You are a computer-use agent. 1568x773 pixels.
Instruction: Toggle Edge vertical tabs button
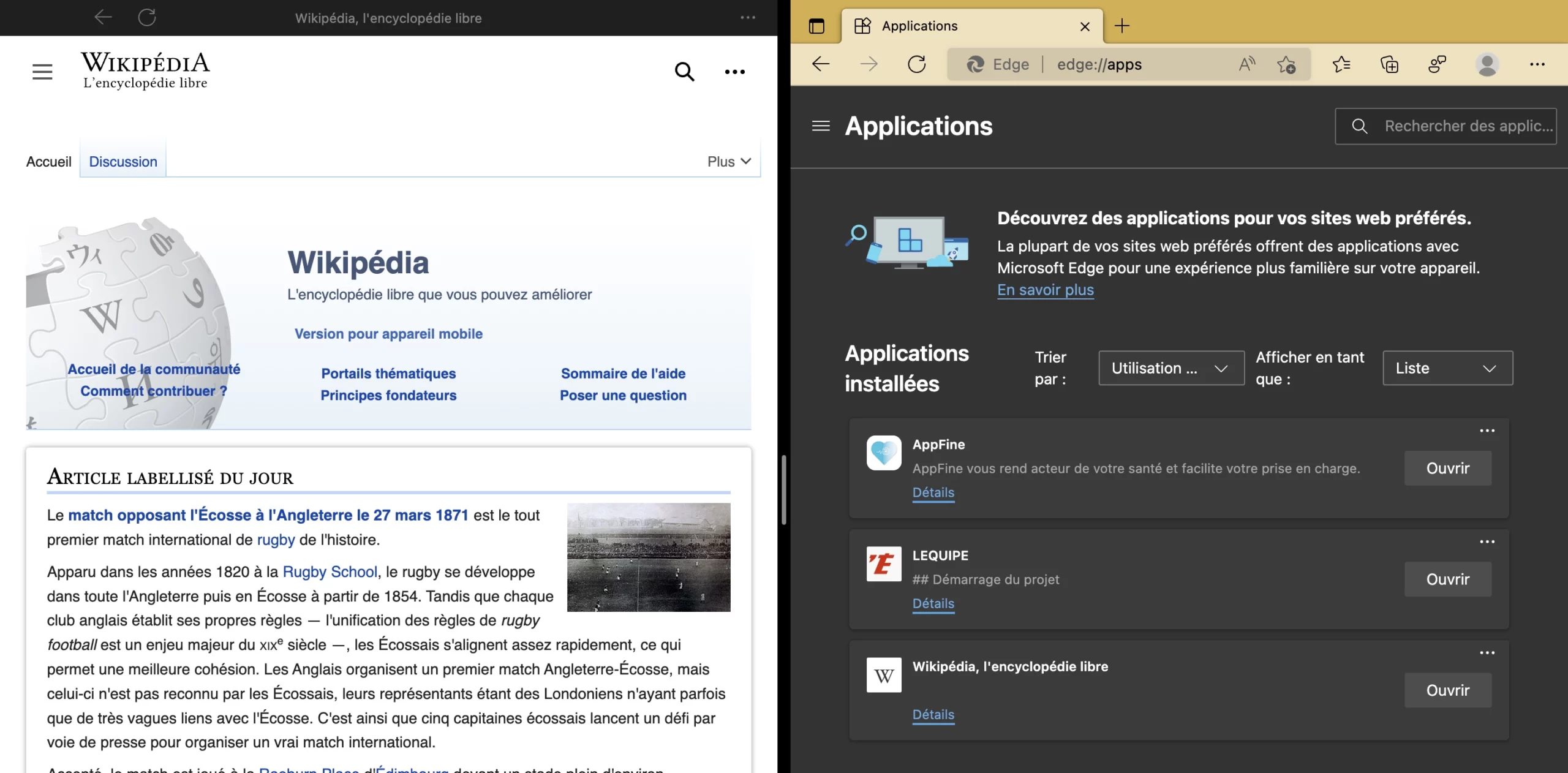point(816,26)
